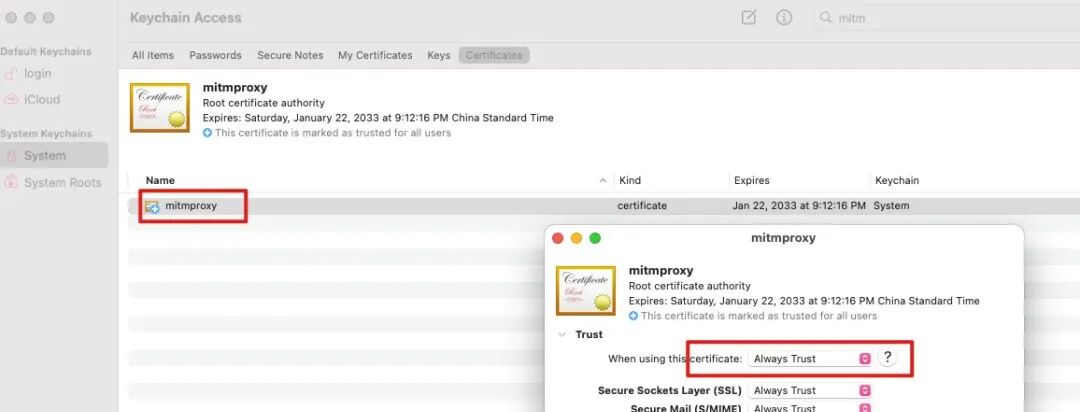1080x412 pixels.
Task: Open the trust settings help question mark button
Action: click(x=888, y=358)
